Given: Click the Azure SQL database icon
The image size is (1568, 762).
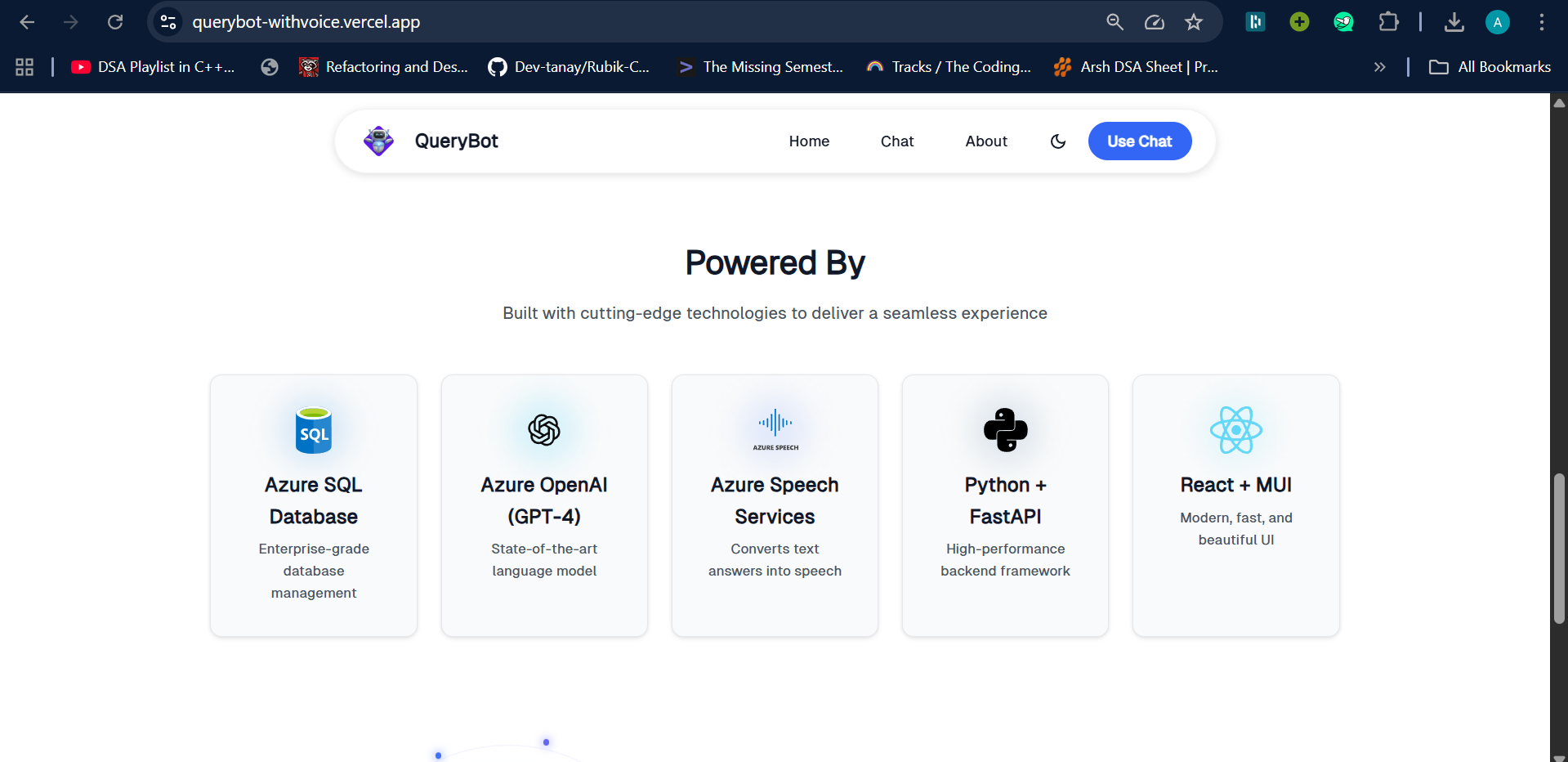Looking at the screenshot, I should click(314, 430).
